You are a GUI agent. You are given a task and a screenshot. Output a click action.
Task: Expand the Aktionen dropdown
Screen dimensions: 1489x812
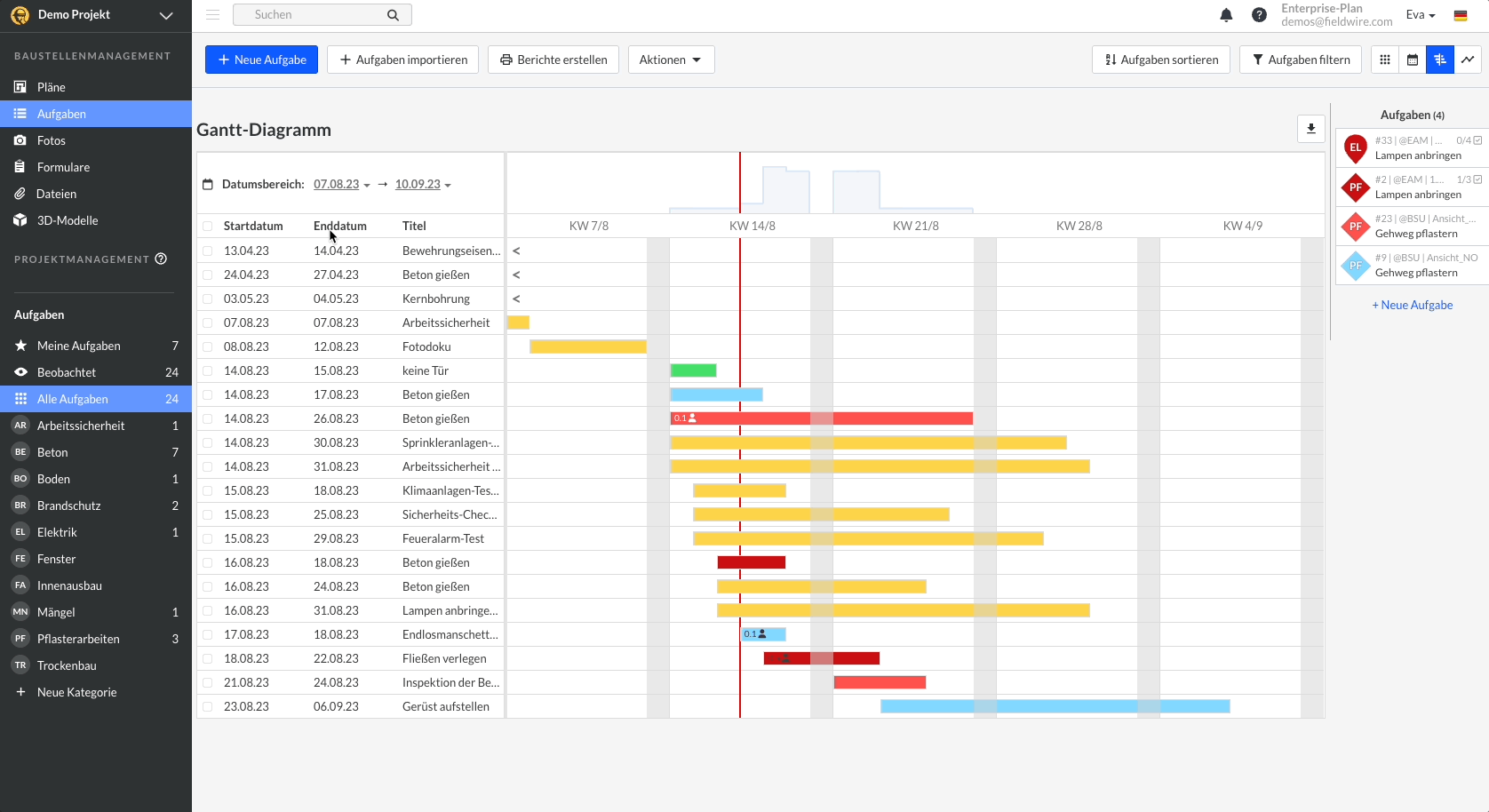pyautogui.click(x=671, y=60)
